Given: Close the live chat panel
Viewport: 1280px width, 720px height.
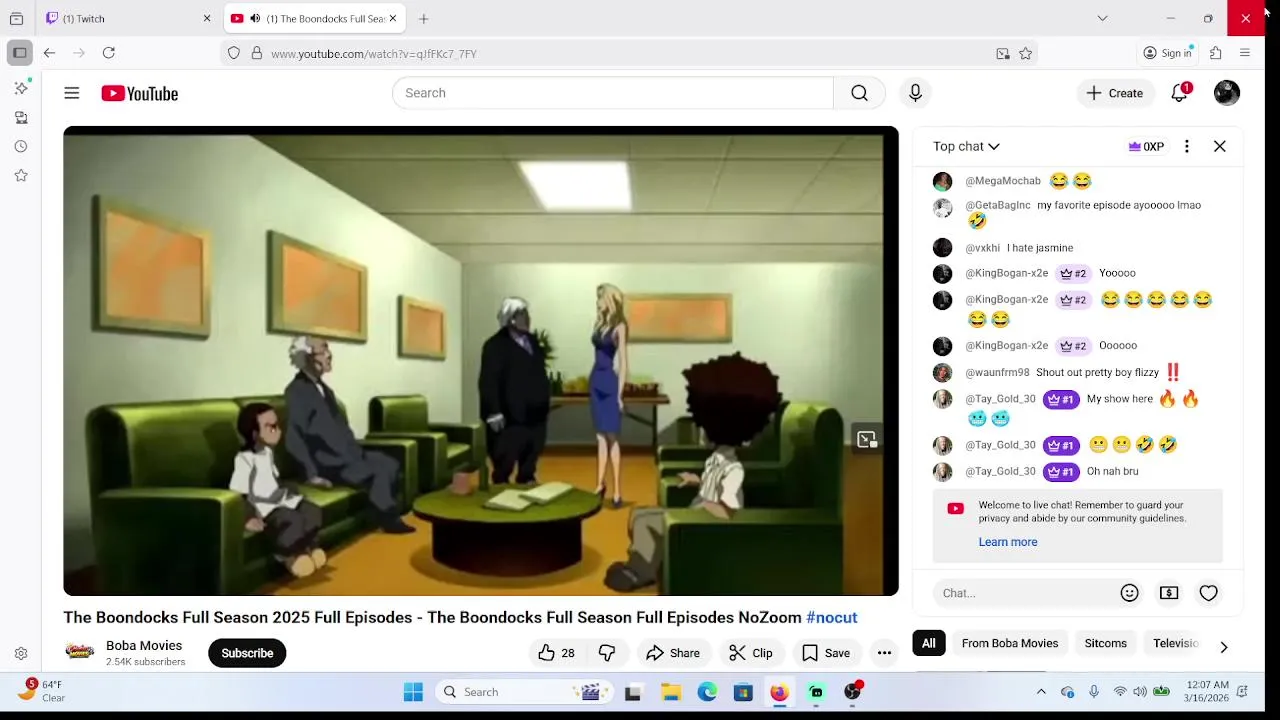Looking at the screenshot, I should point(1220,146).
